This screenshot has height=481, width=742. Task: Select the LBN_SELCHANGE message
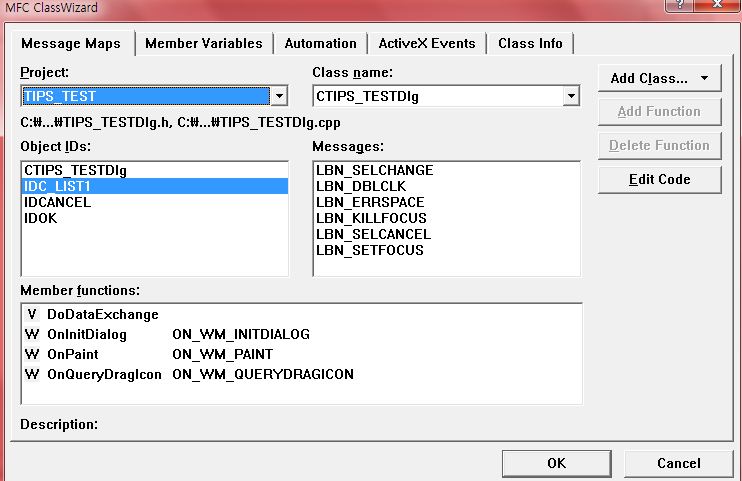pyautogui.click(x=374, y=170)
